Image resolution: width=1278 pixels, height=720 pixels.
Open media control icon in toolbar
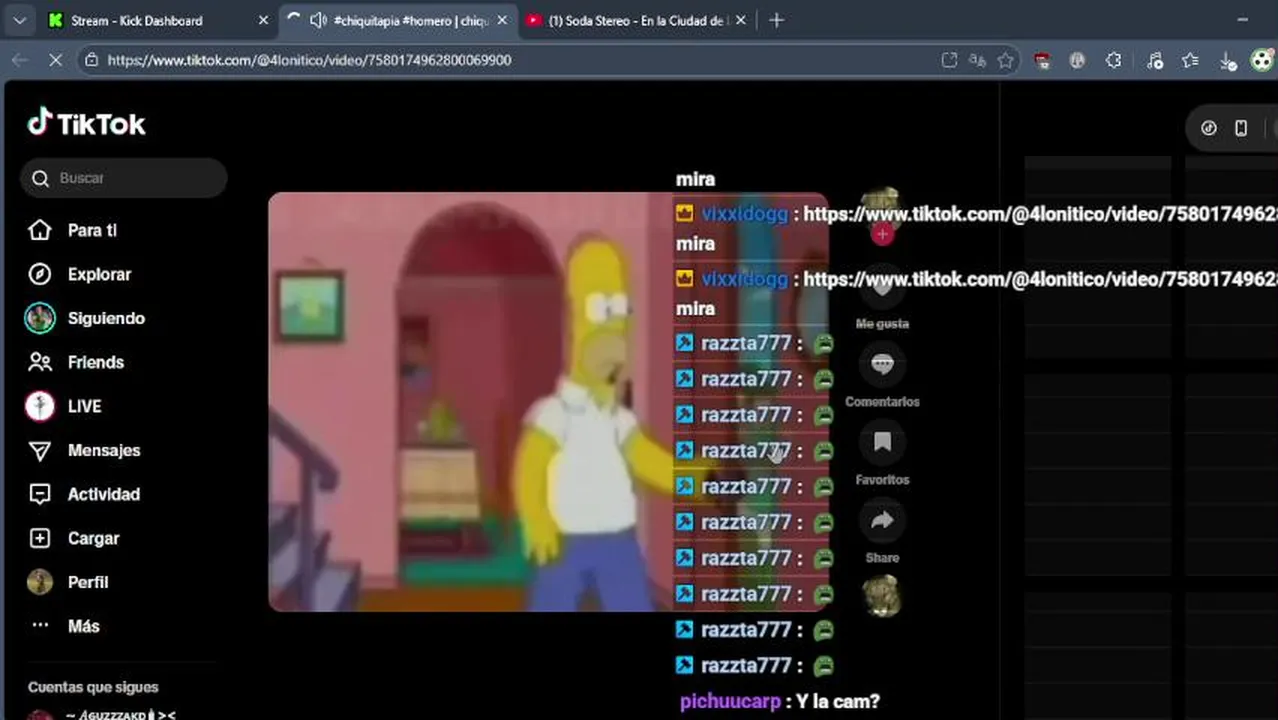point(1155,60)
